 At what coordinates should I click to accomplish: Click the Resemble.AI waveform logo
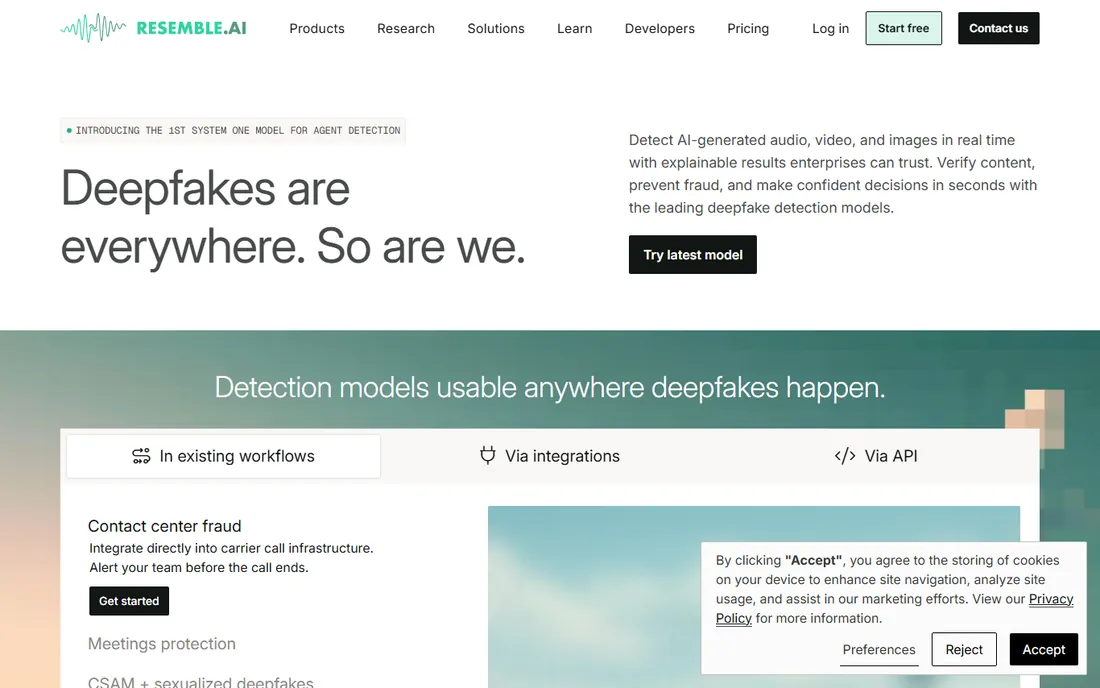coord(93,28)
